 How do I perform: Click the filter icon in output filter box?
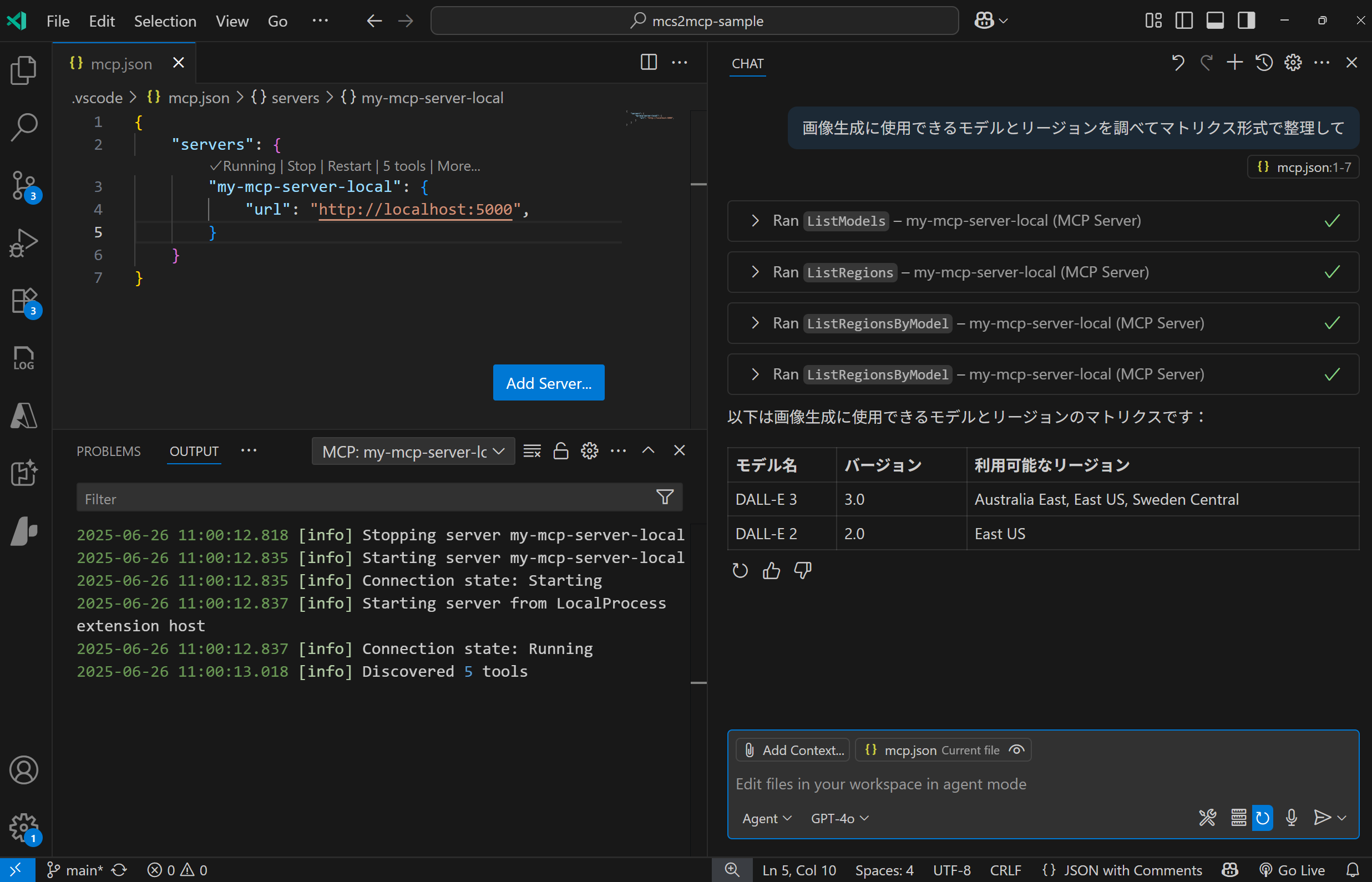coord(665,497)
